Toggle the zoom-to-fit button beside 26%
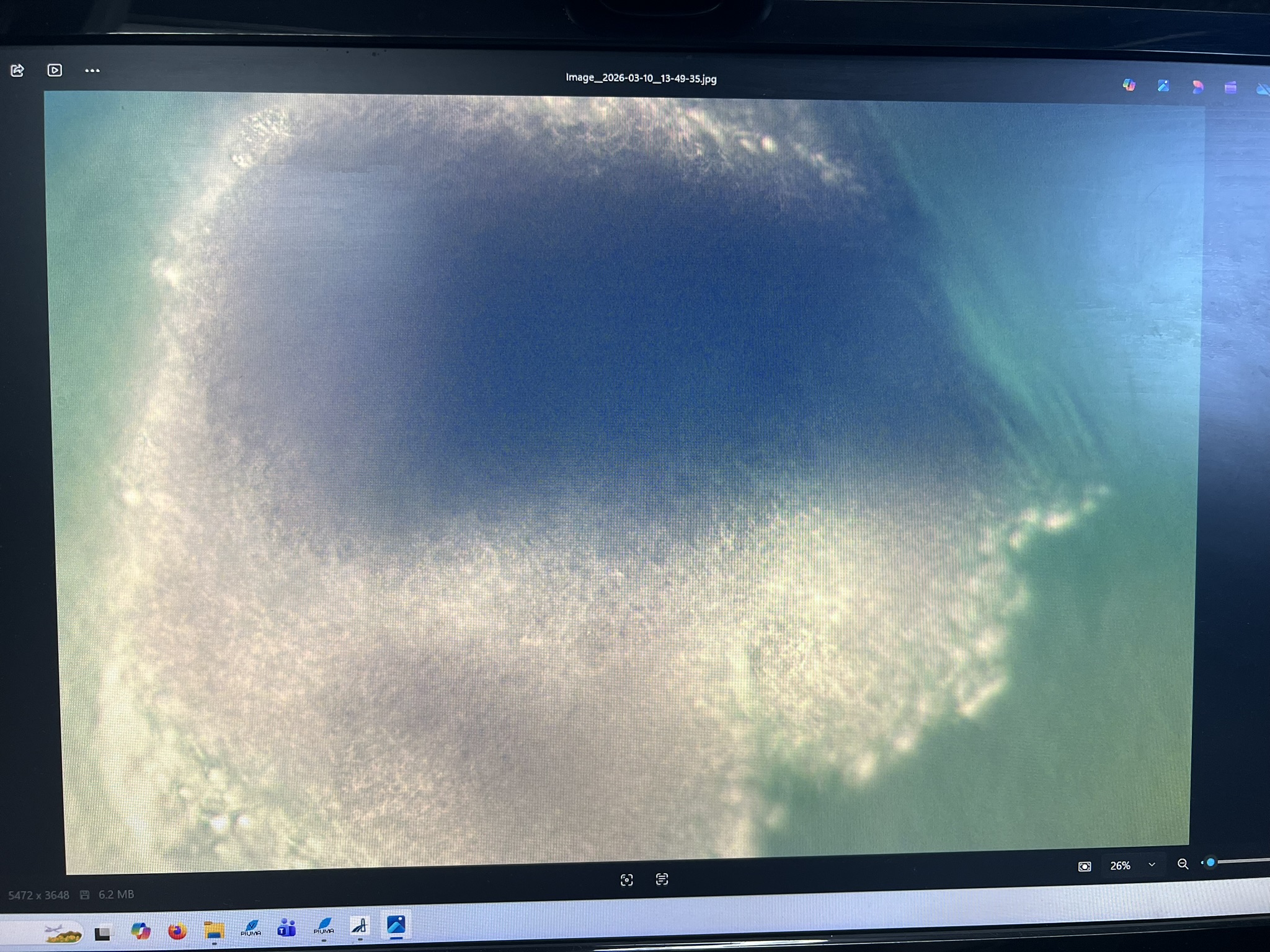Image resolution: width=1270 pixels, height=952 pixels. 1084,866
